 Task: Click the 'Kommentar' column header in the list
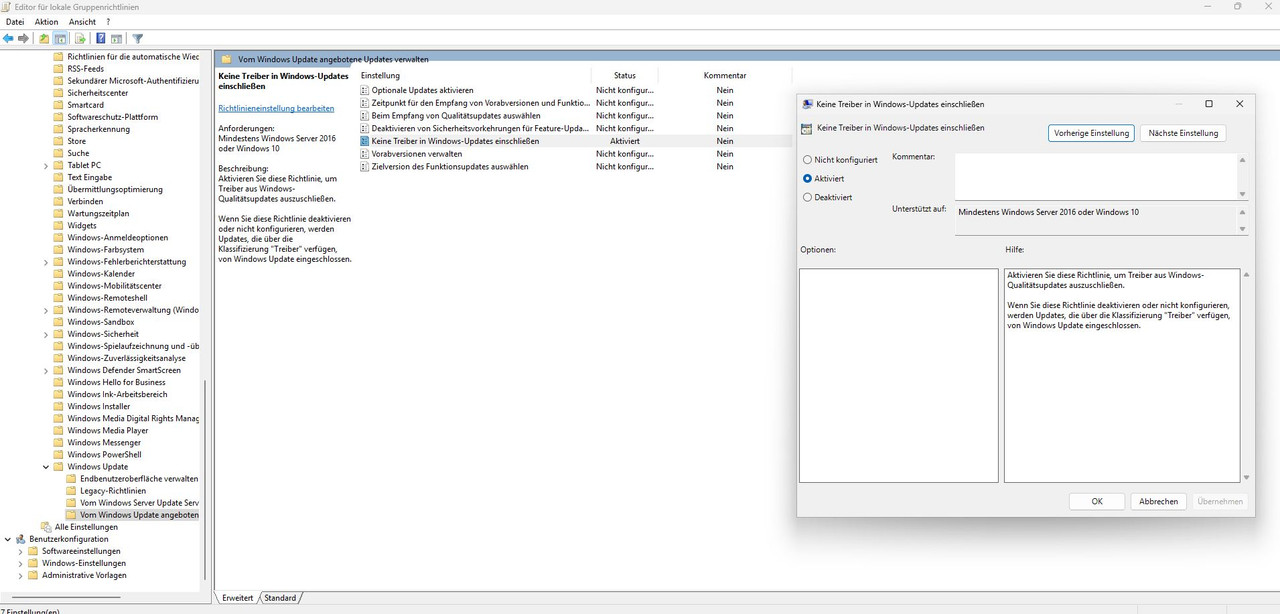[x=725, y=76]
